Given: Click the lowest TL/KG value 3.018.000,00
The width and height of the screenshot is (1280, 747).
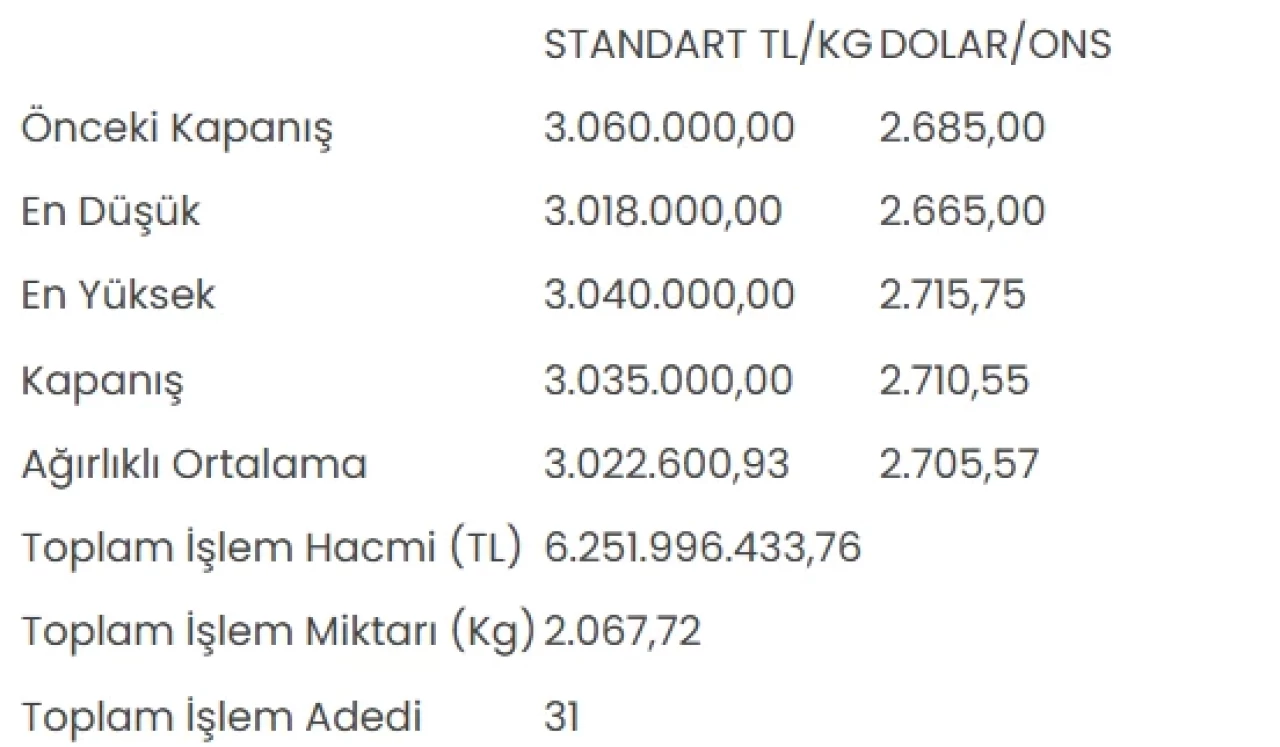Looking at the screenshot, I should [663, 212].
